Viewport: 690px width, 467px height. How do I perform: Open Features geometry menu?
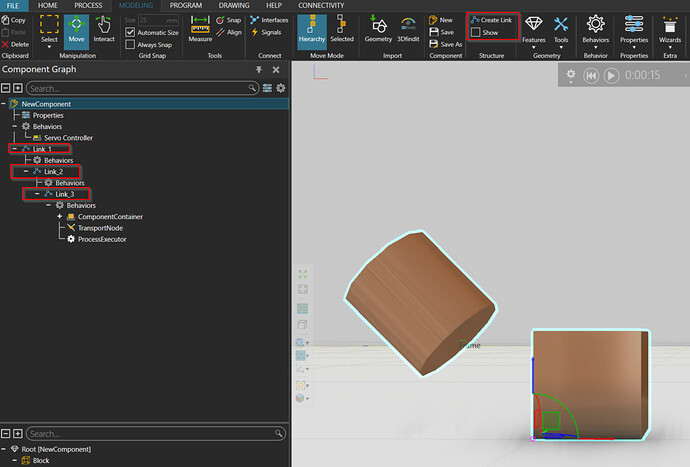tap(534, 32)
